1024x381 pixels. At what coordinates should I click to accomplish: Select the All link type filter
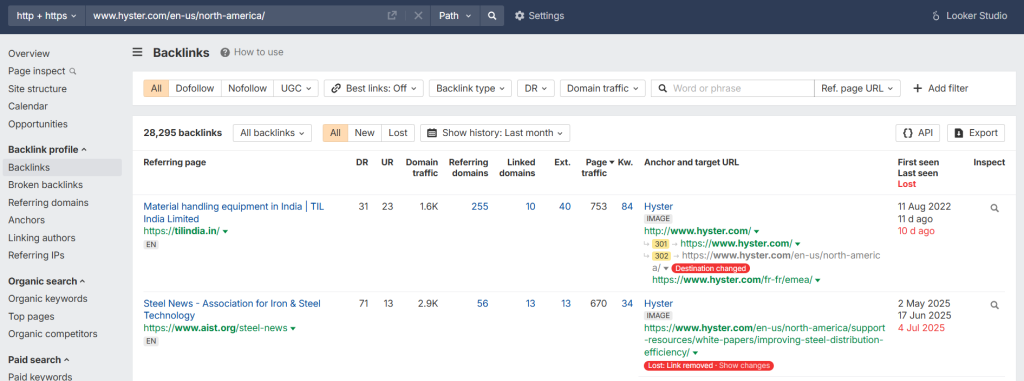coord(156,88)
